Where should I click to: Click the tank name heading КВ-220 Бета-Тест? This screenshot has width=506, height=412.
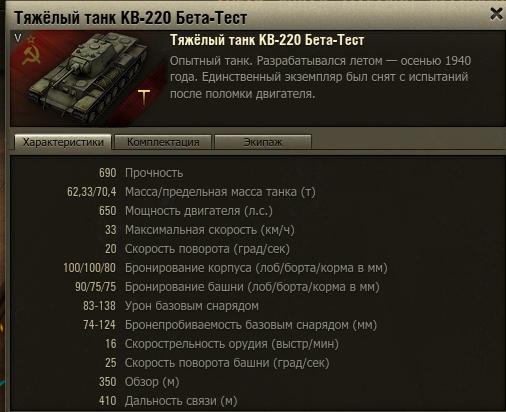pyautogui.click(x=267, y=40)
